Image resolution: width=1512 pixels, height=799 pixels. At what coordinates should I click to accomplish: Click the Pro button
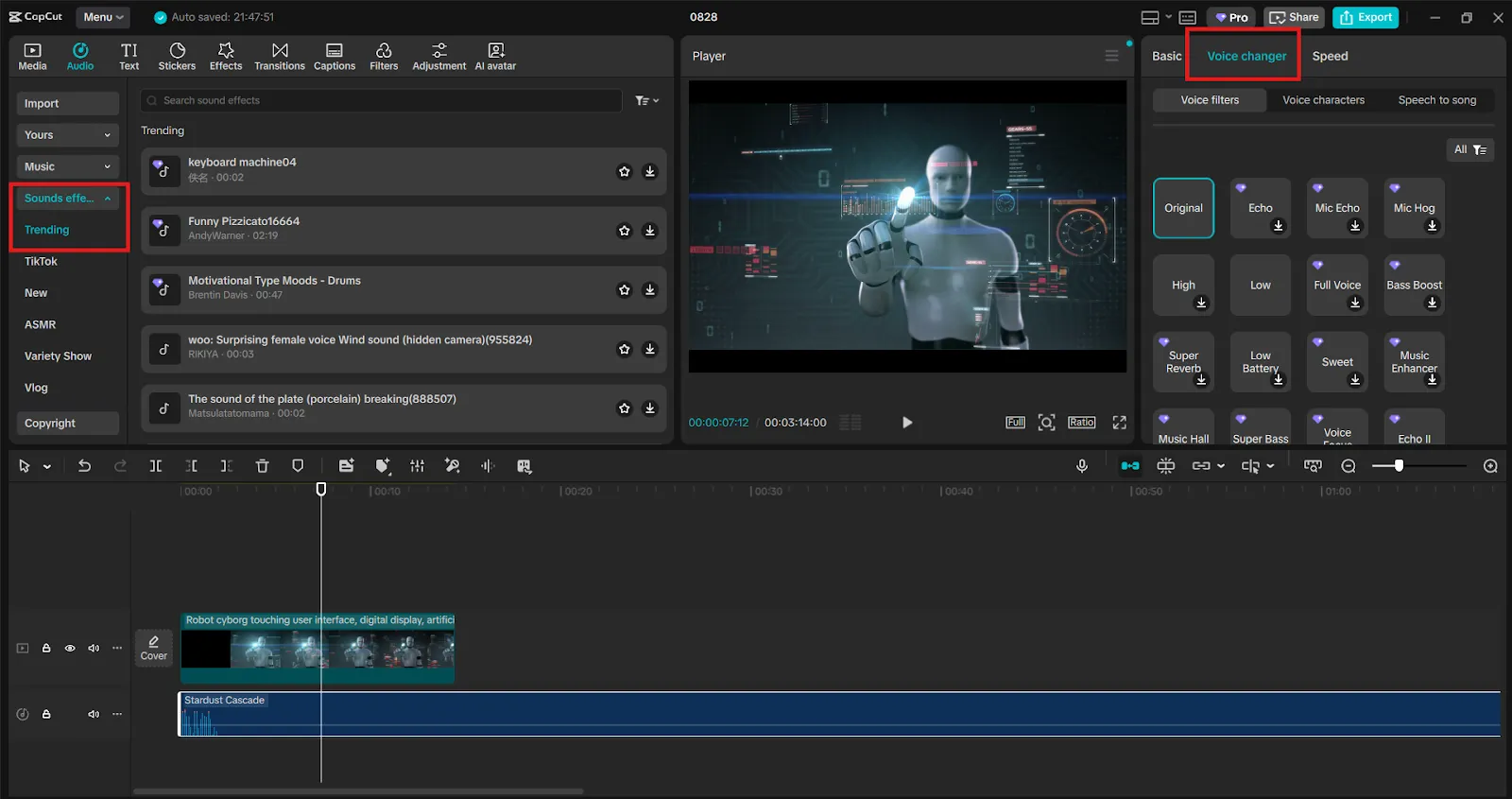point(1231,17)
